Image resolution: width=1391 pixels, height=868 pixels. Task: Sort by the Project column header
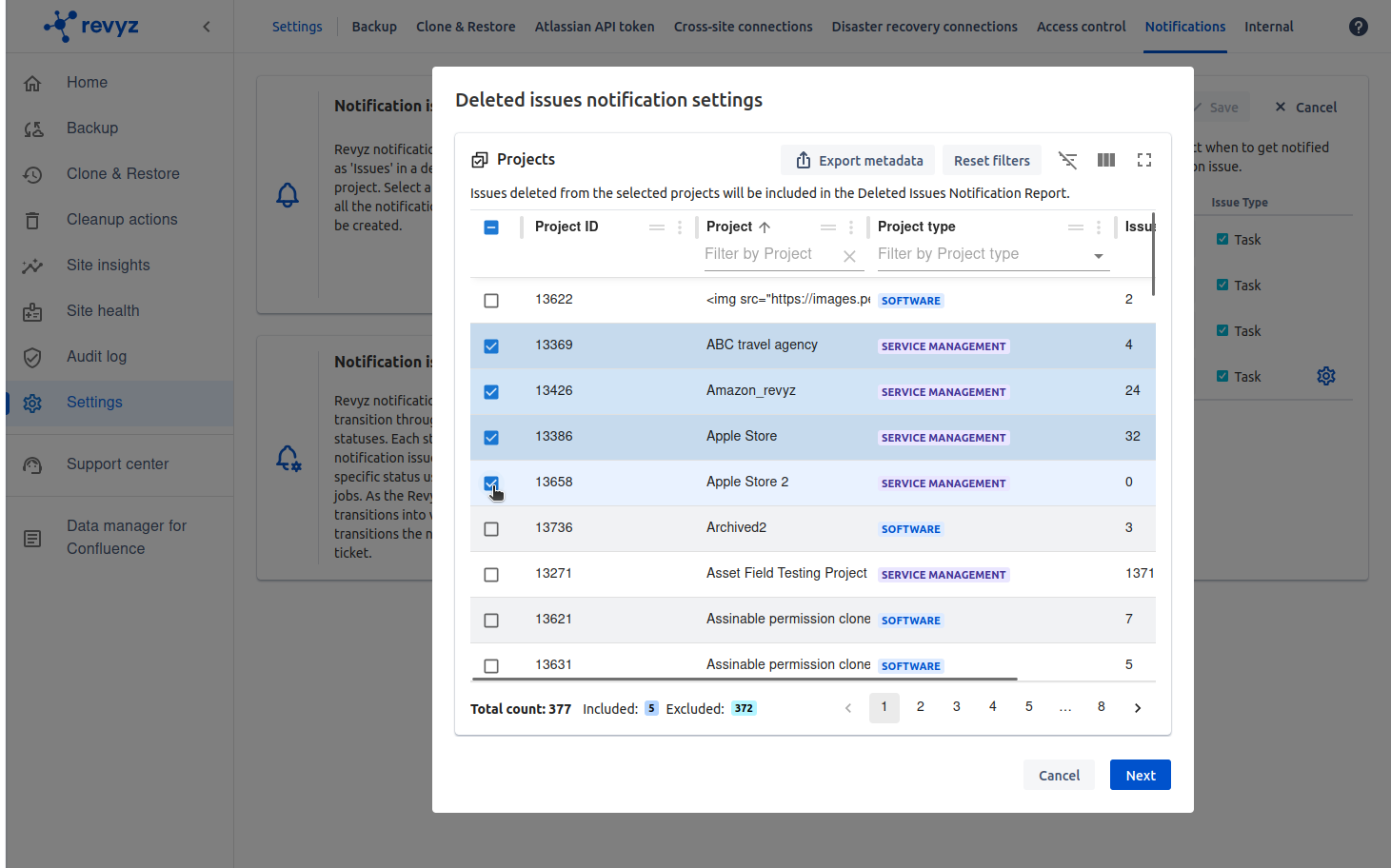[x=730, y=227]
